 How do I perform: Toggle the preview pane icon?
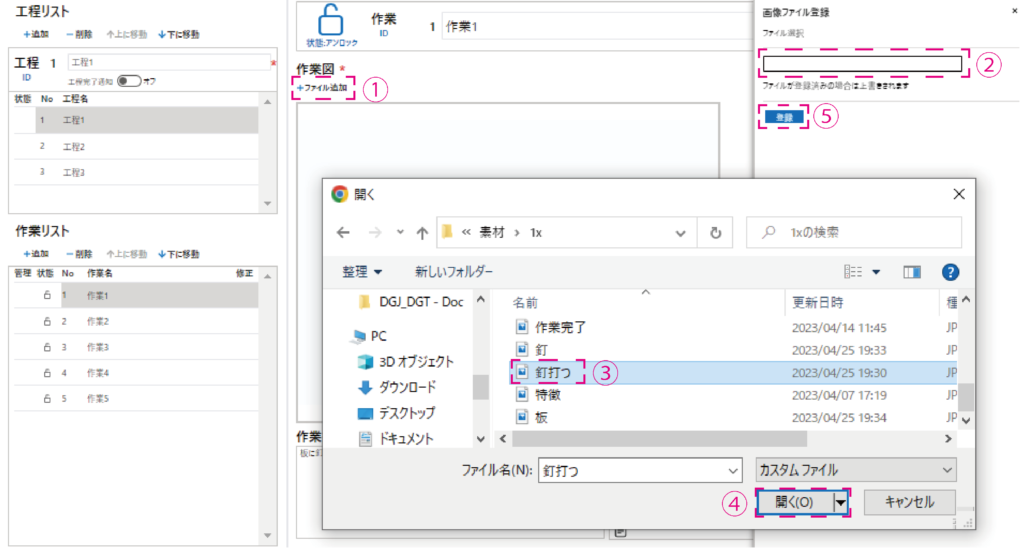[911, 272]
